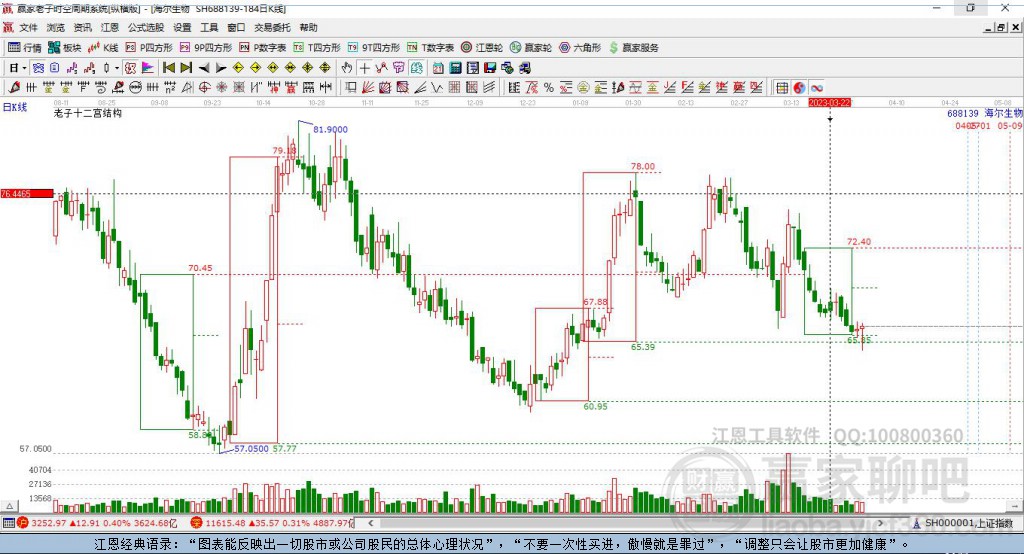
Task: Toggle the highlighted 线 icon
Action: click(416, 68)
